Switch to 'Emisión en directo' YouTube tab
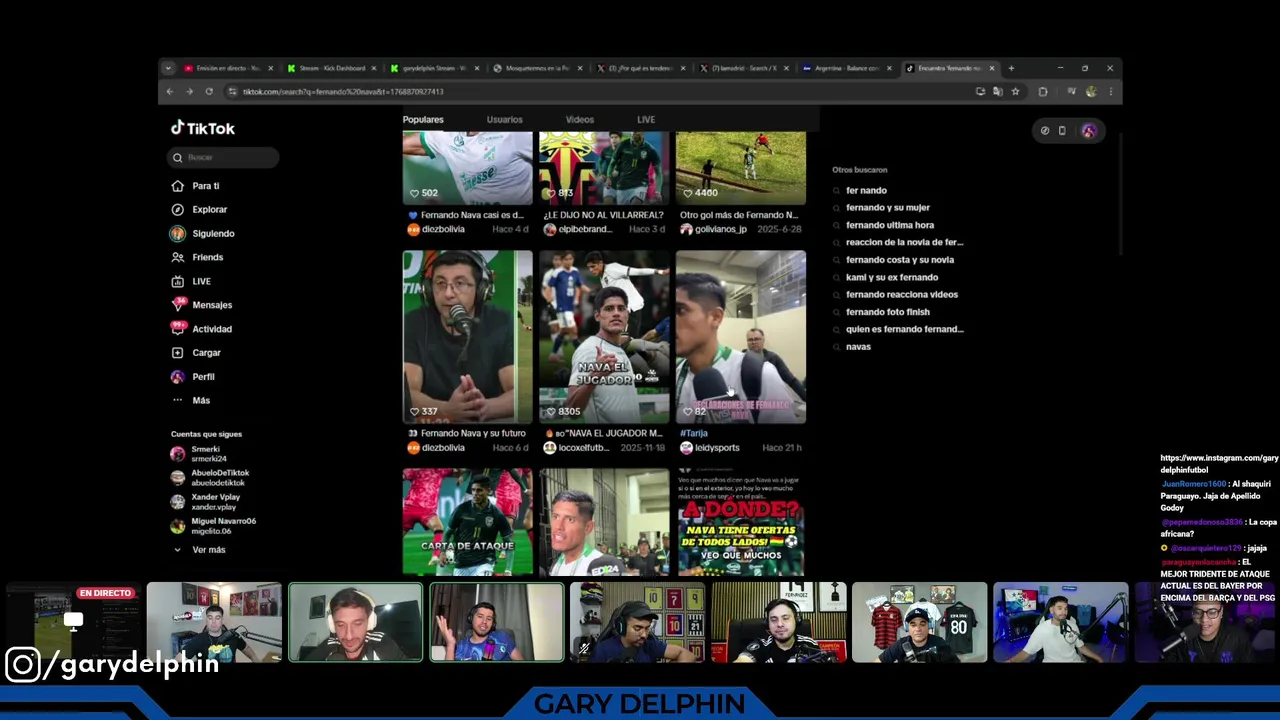1280x720 pixels. point(228,69)
